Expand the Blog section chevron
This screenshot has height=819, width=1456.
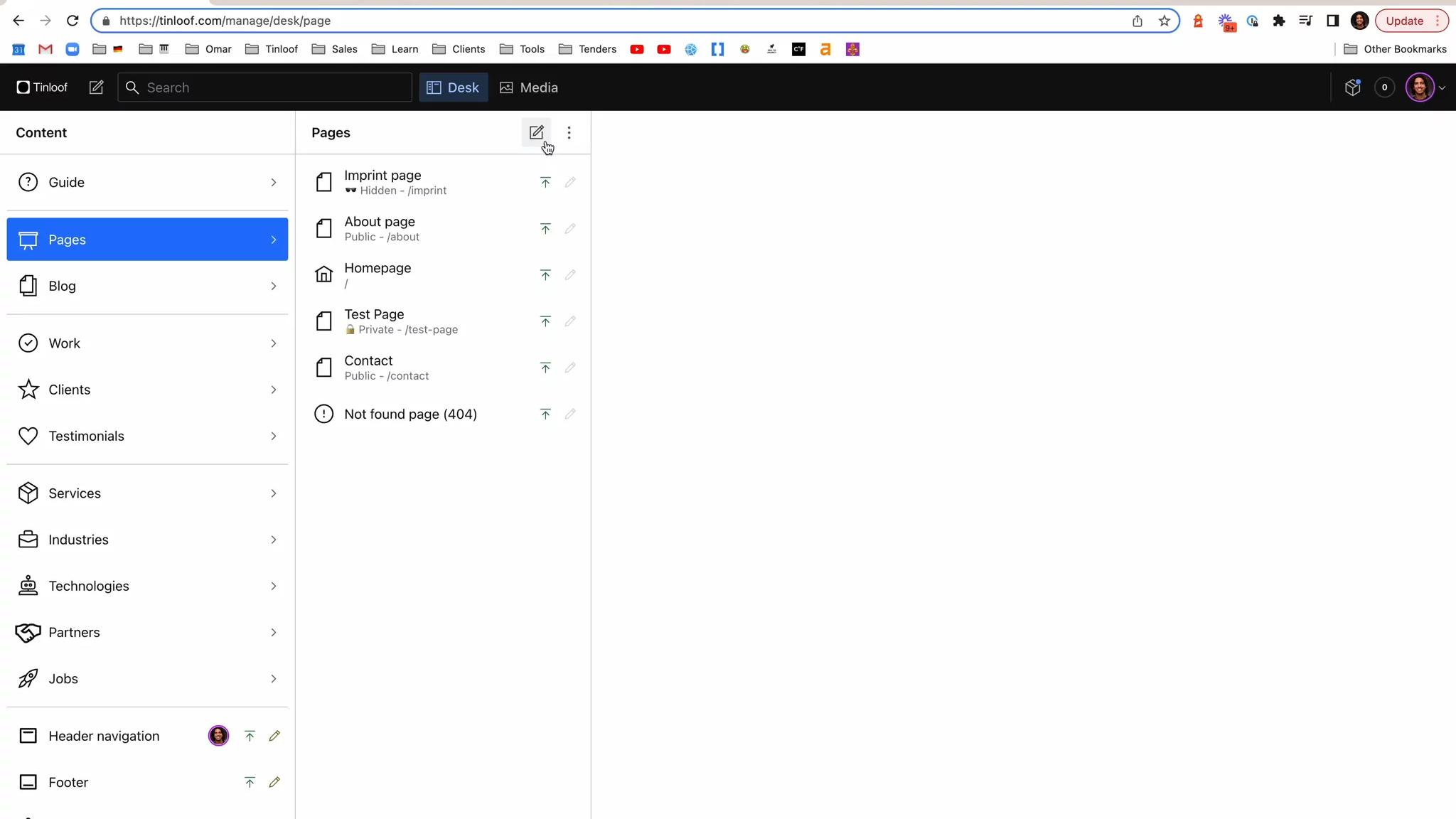click(x=274, y=286)
